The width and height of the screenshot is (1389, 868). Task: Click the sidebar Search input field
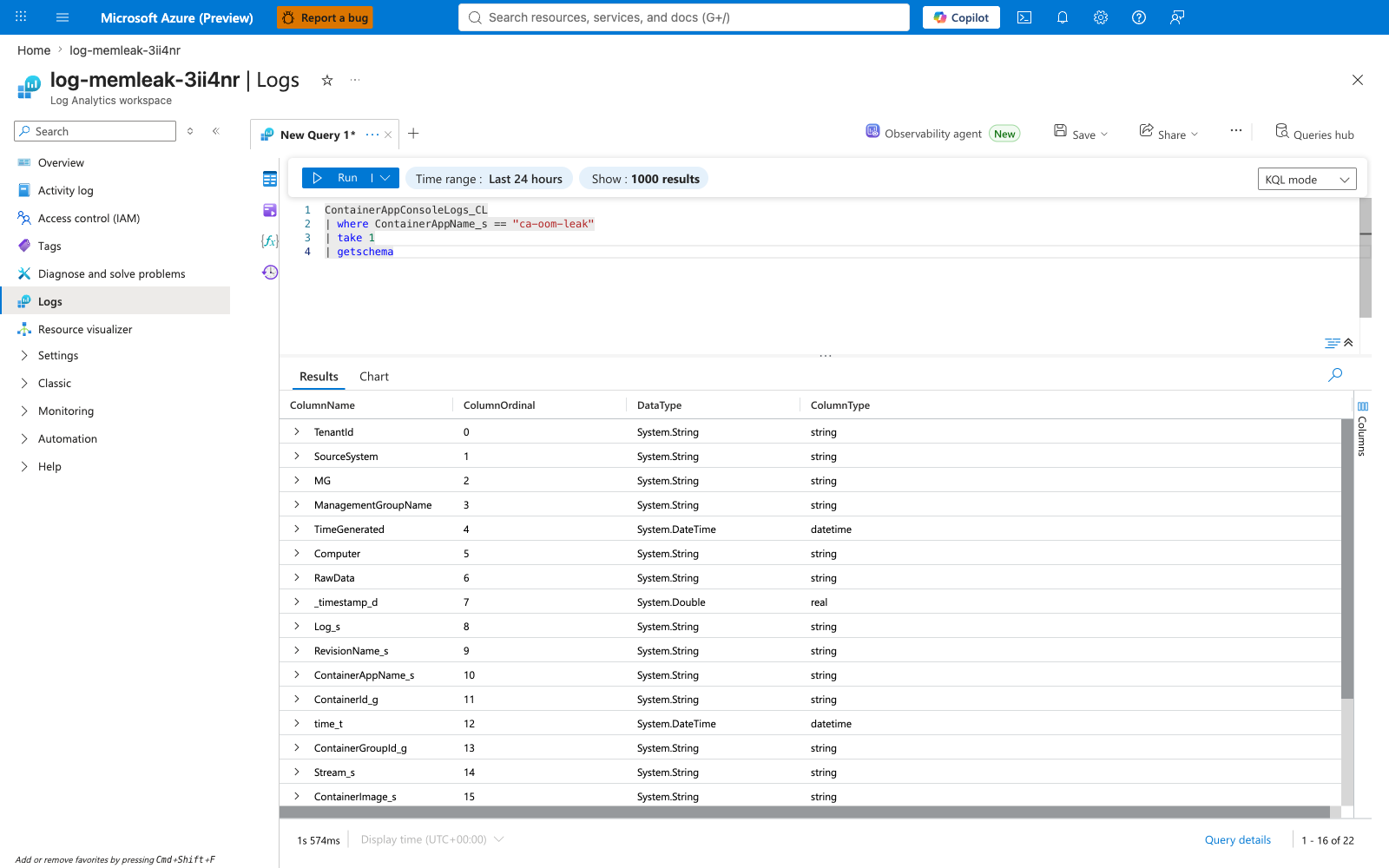95,131
